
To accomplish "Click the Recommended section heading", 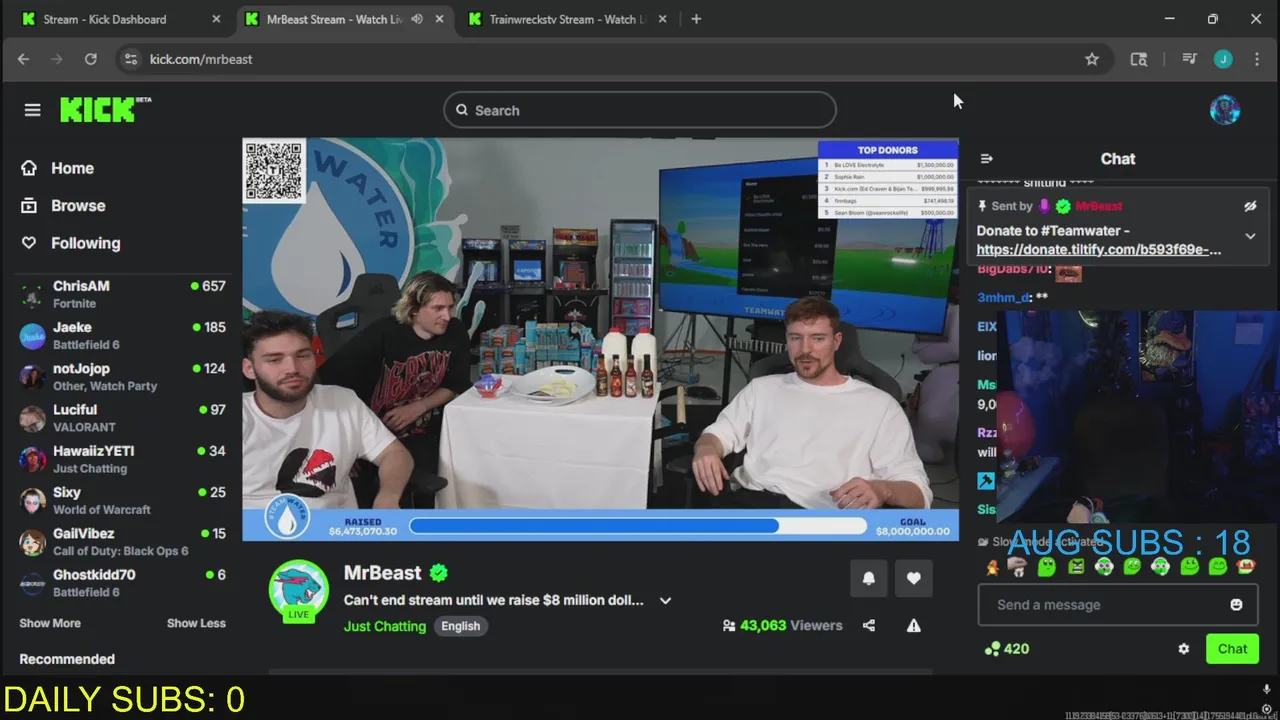I will pyautogui.click(x=67, y=659).
